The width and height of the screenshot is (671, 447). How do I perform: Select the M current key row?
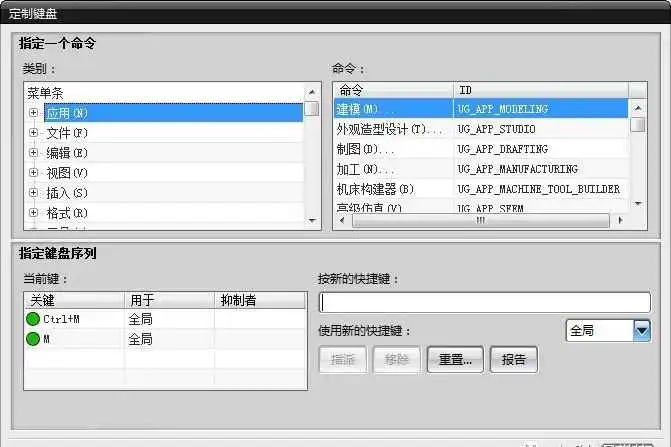pos(165,339)
